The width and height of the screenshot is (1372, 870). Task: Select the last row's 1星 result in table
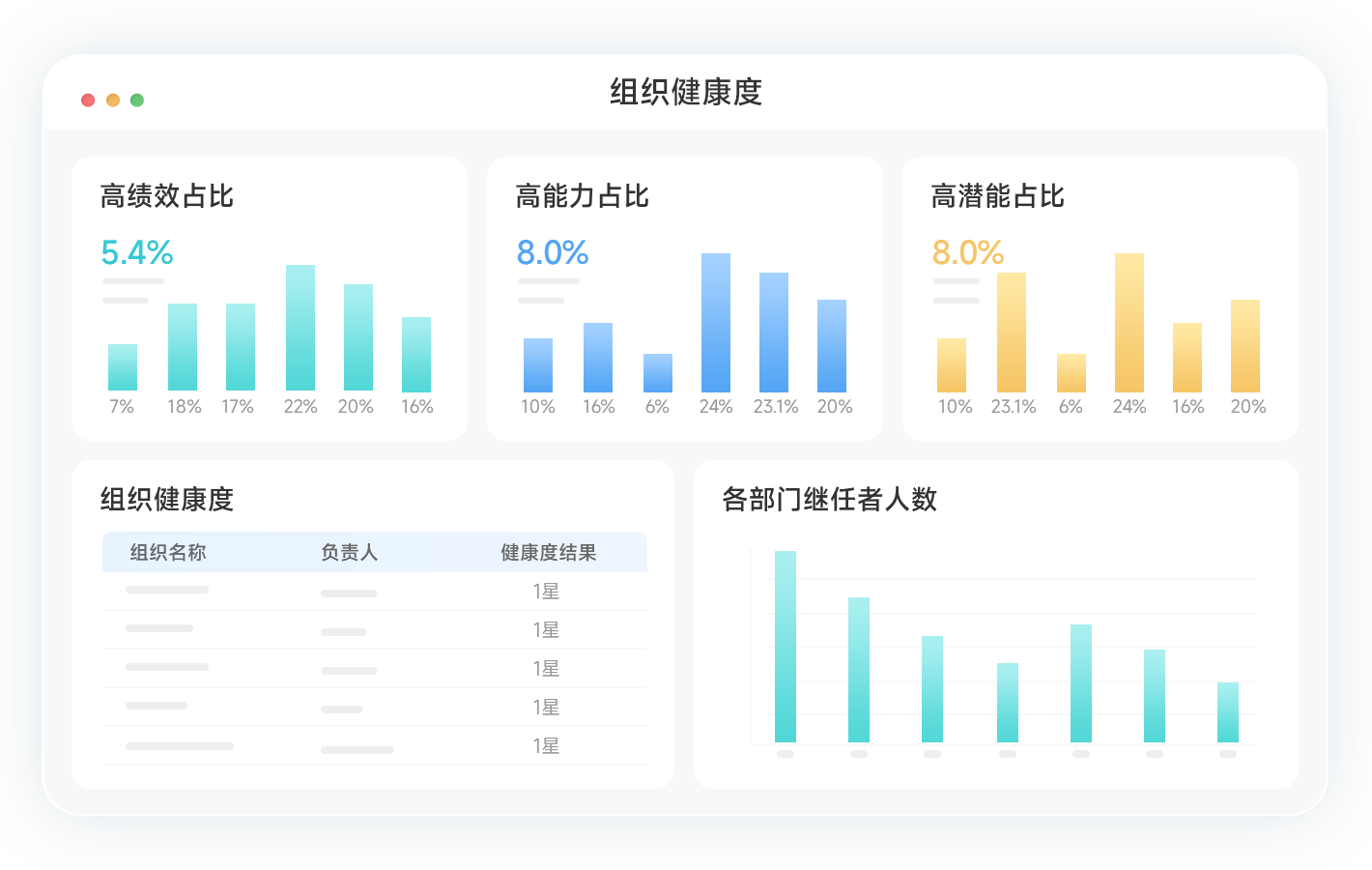point(546,746)
